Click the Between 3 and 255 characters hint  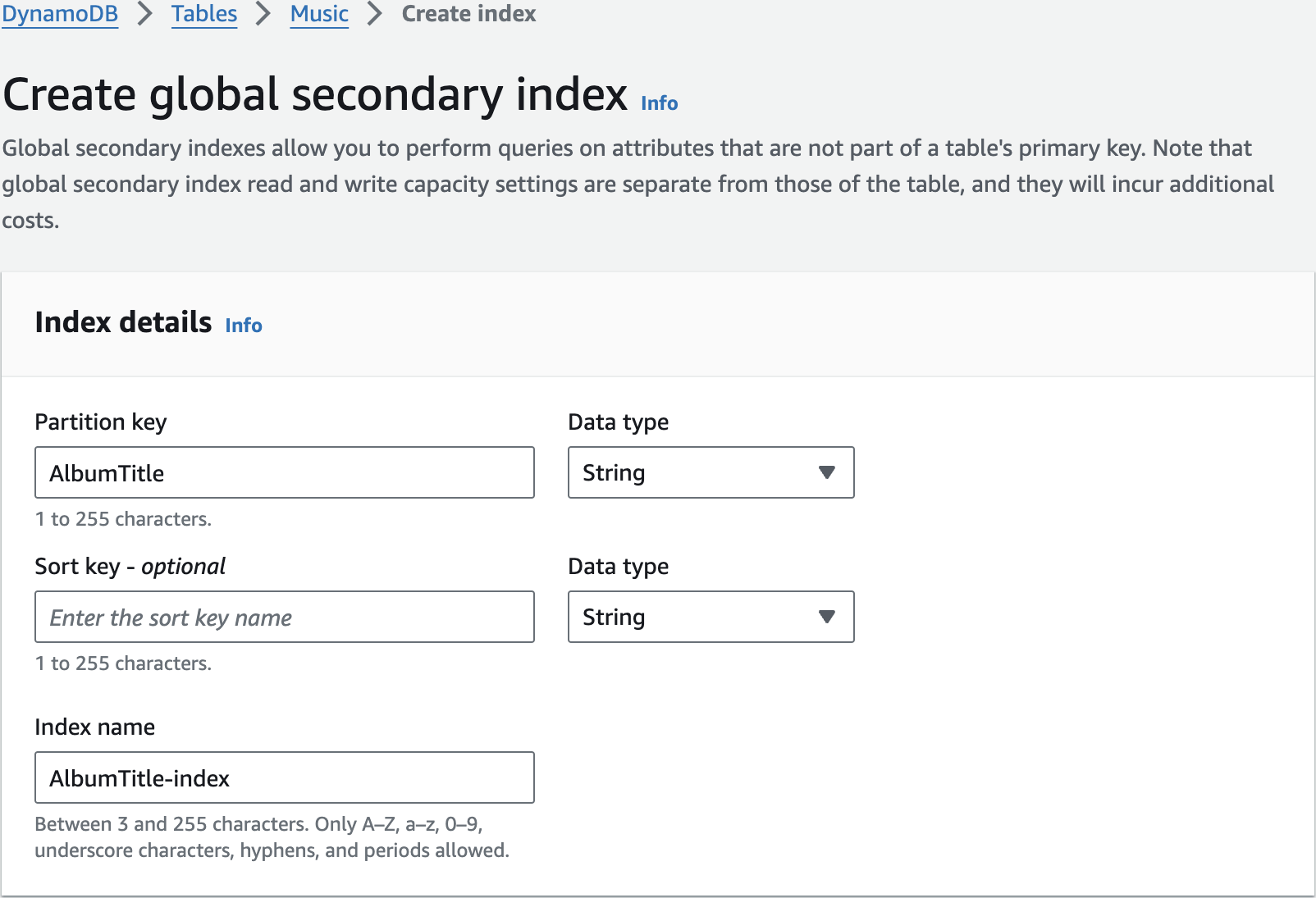click(x=272, y=837)
